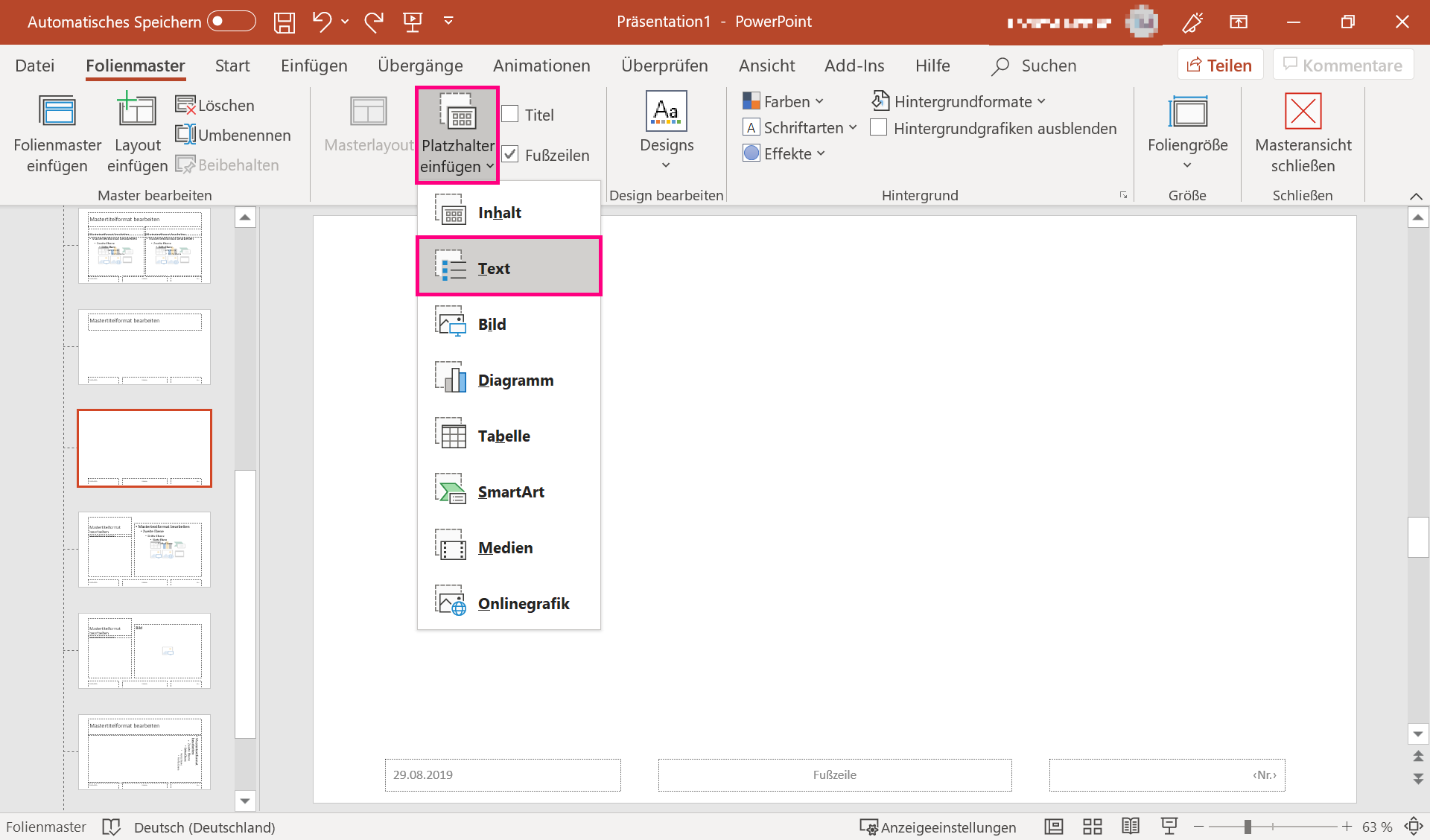Open slide sorter view in the status bar
The height and width of the screenshot is (840, 1430).
click(1093, 827)
